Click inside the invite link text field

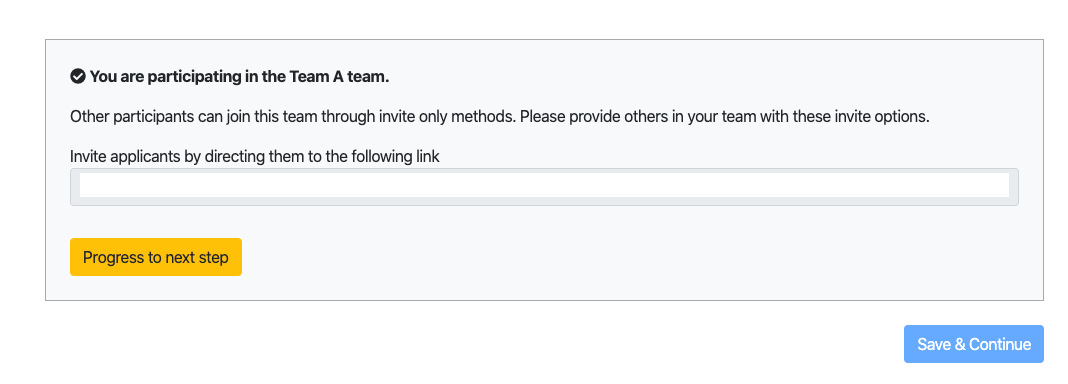[x=544, y=187]
